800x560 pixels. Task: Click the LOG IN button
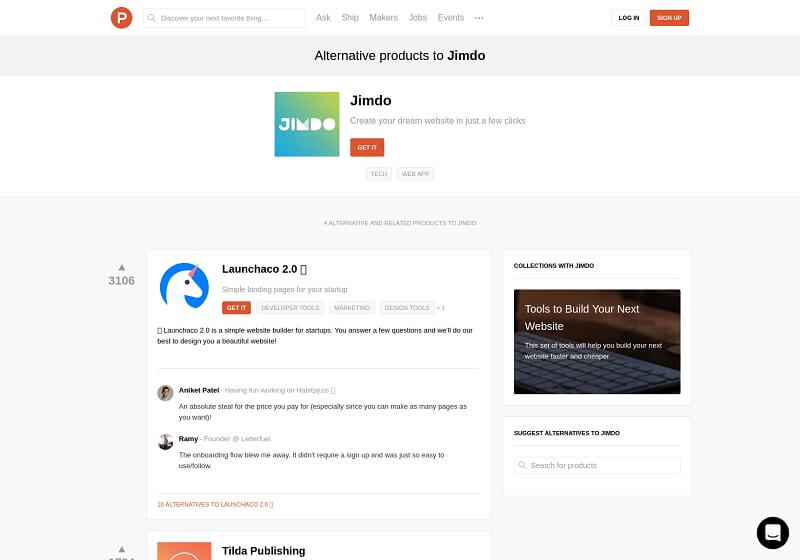(x=629, y=18)
